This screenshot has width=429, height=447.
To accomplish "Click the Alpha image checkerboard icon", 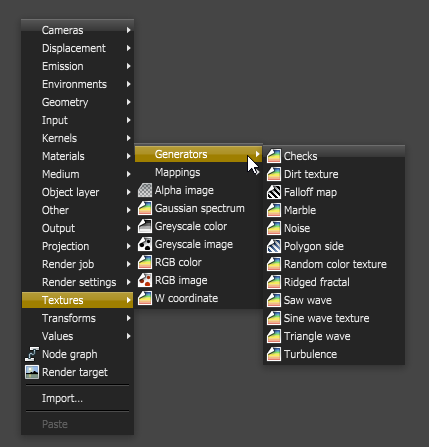I will tap(145, 190).
